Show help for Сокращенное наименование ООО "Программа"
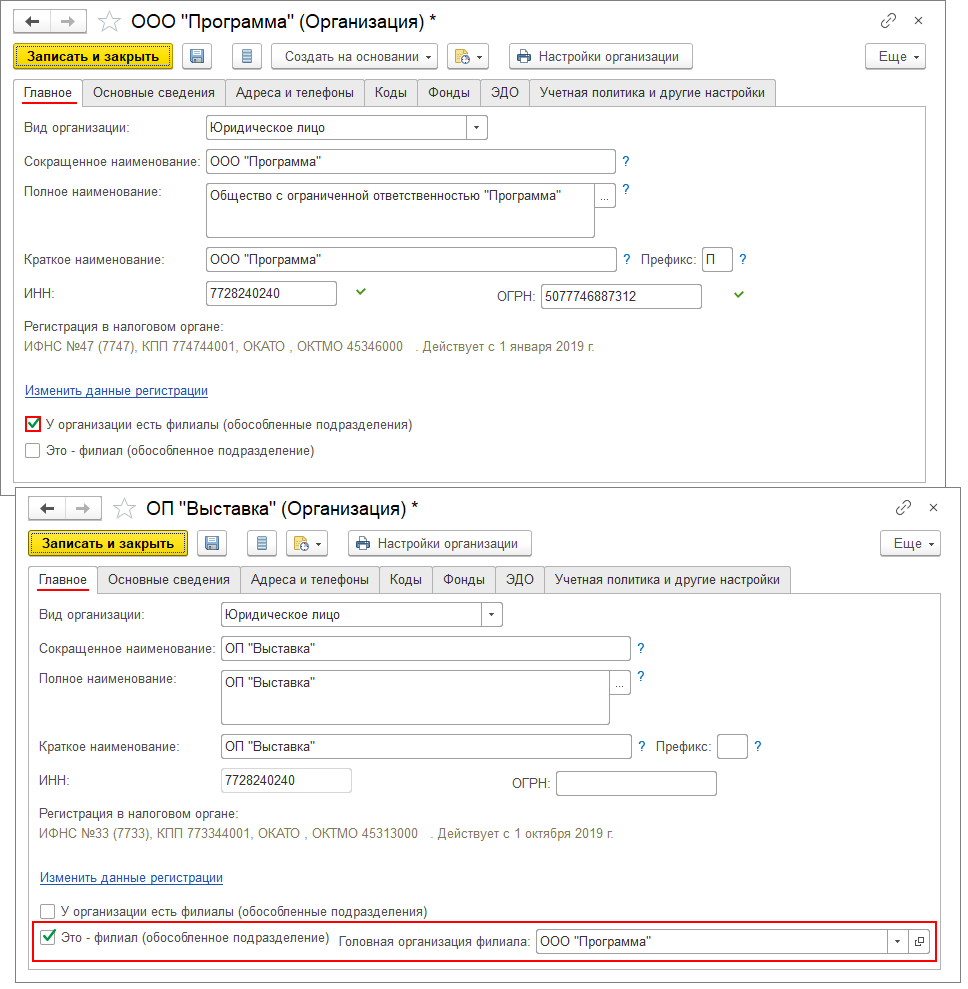The height and width of the screenshot is (989, 968). (x=626, y=161)
